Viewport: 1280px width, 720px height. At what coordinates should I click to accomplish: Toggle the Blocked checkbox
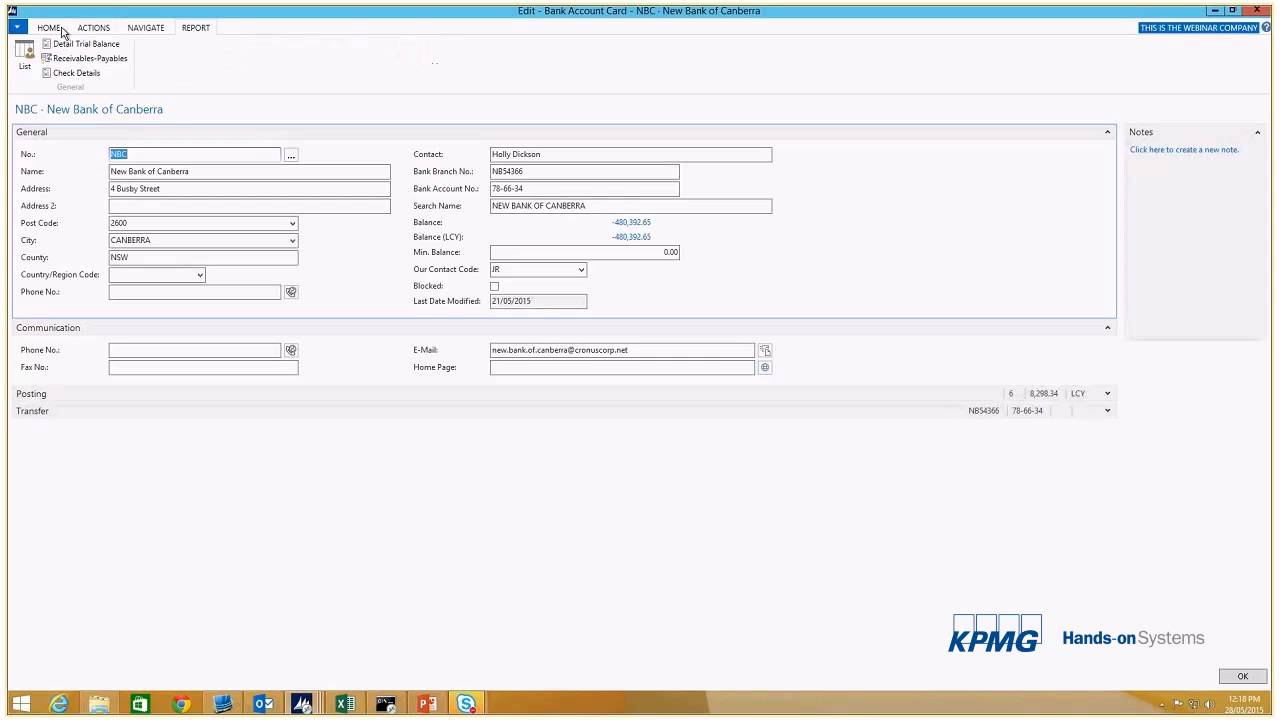click(x=494, y=286)
